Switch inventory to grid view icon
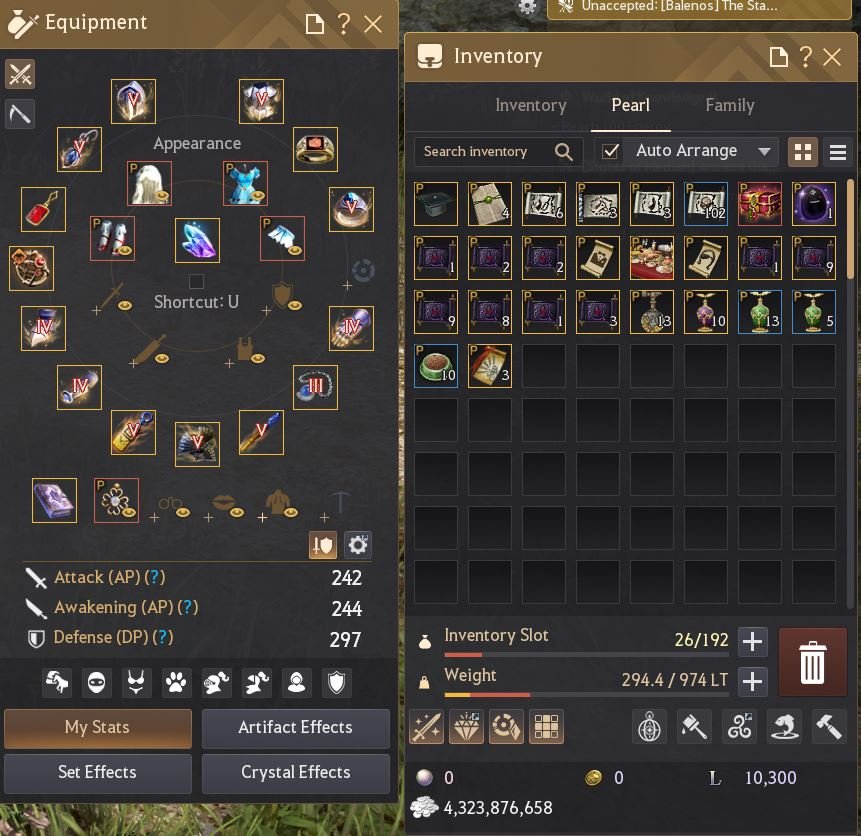861x836 pixels. point(803,152)
